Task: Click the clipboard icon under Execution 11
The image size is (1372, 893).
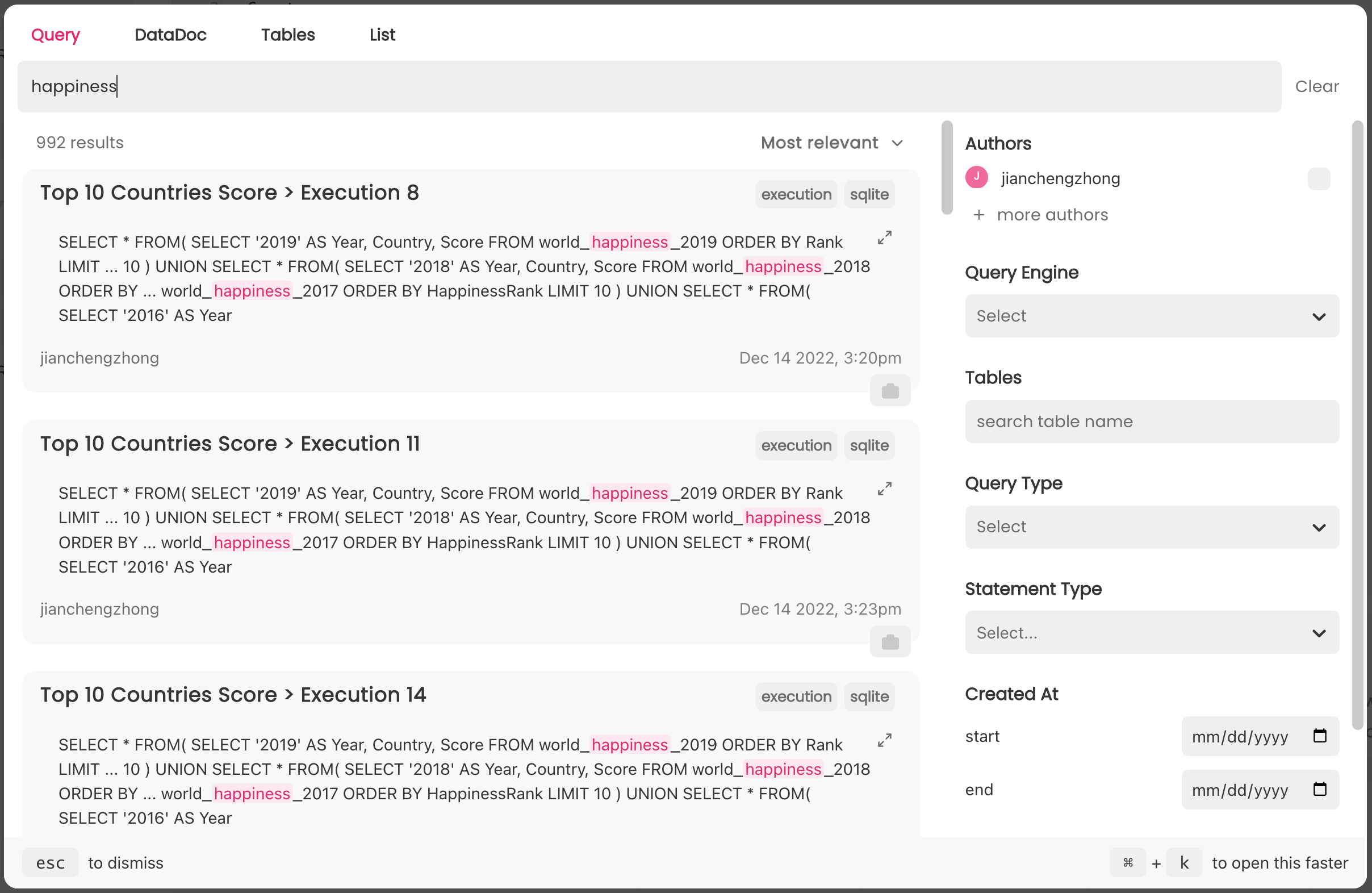Action: pyautogui.click(x=889, y=642)
